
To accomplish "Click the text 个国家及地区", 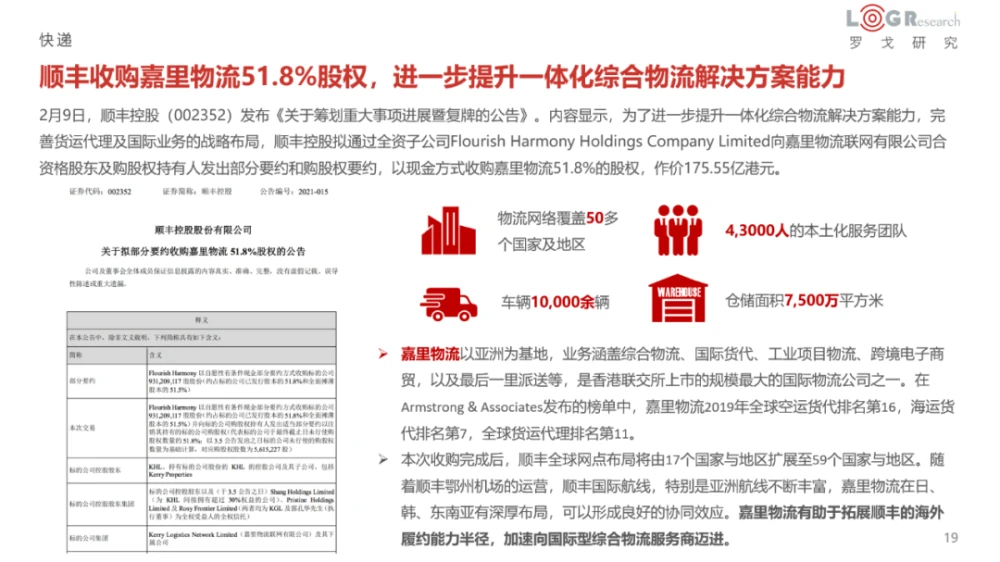I will click(x=541, y=244).
